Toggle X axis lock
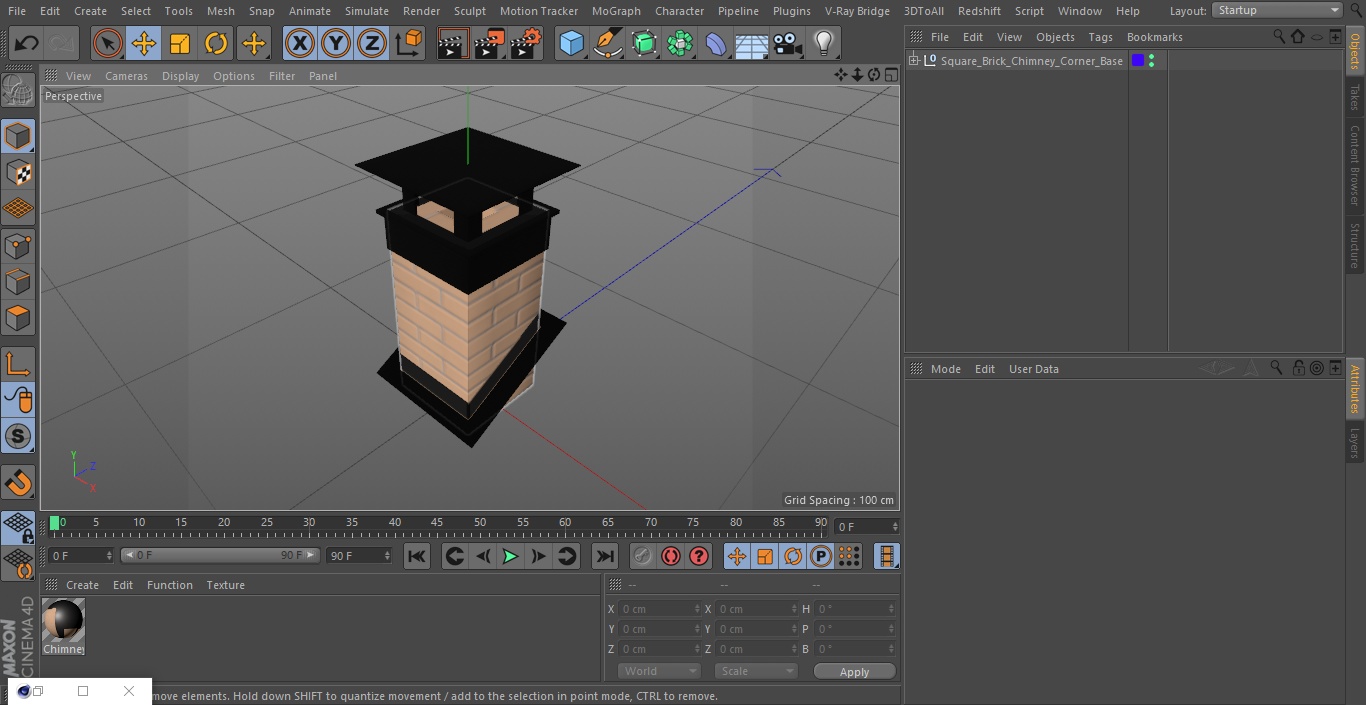This screenshot has height=705, width=1366. (300, 44)
